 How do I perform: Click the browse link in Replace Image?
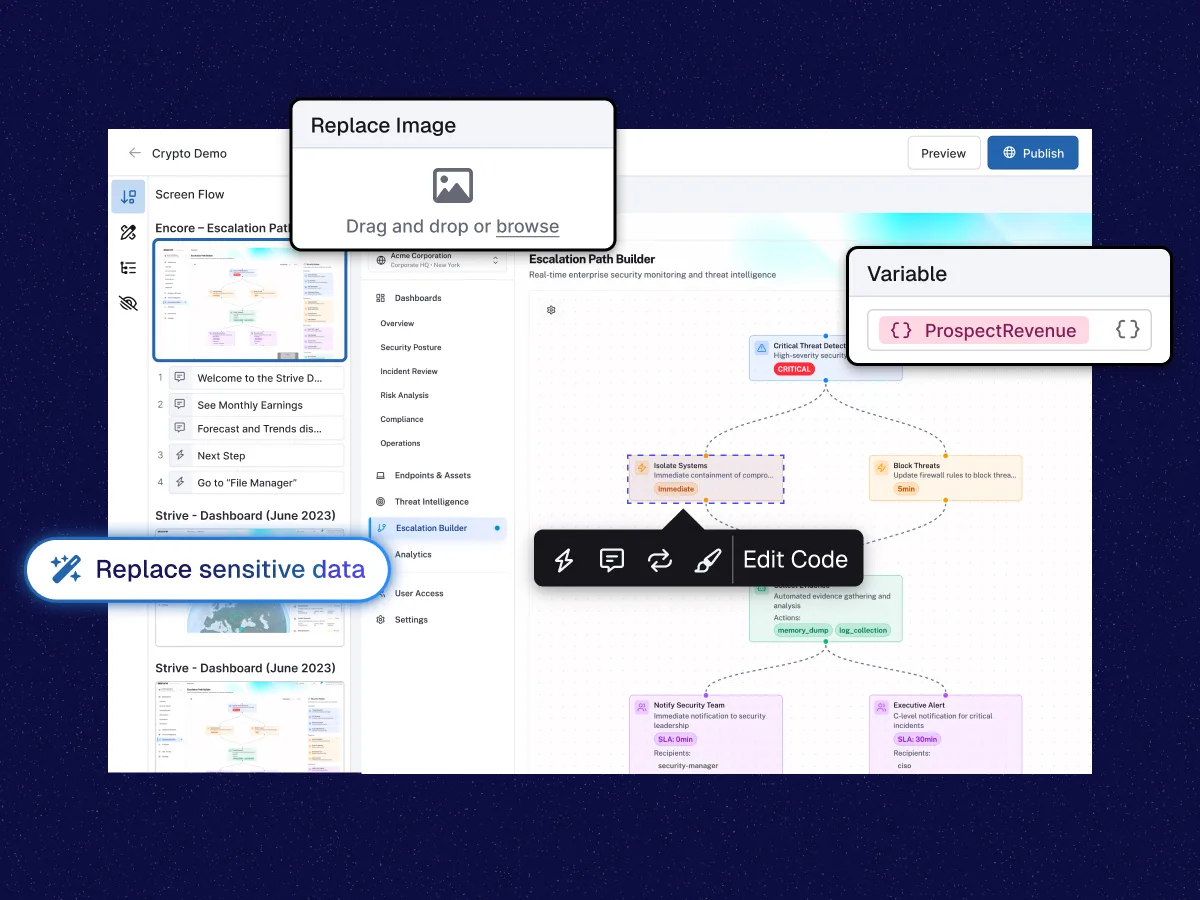pos(527,227)
